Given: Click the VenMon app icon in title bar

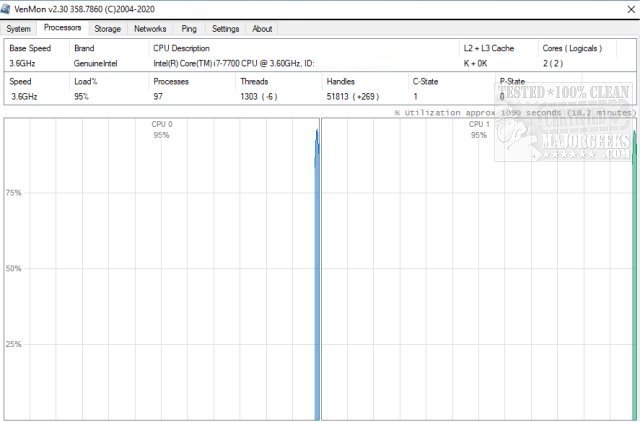Looking at the screenshot, I should (x=5, y=9).
